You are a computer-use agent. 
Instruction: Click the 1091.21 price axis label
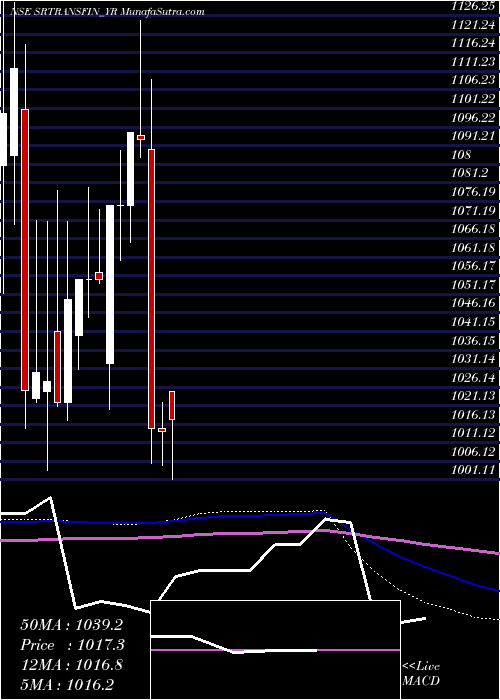click(474, 136)
